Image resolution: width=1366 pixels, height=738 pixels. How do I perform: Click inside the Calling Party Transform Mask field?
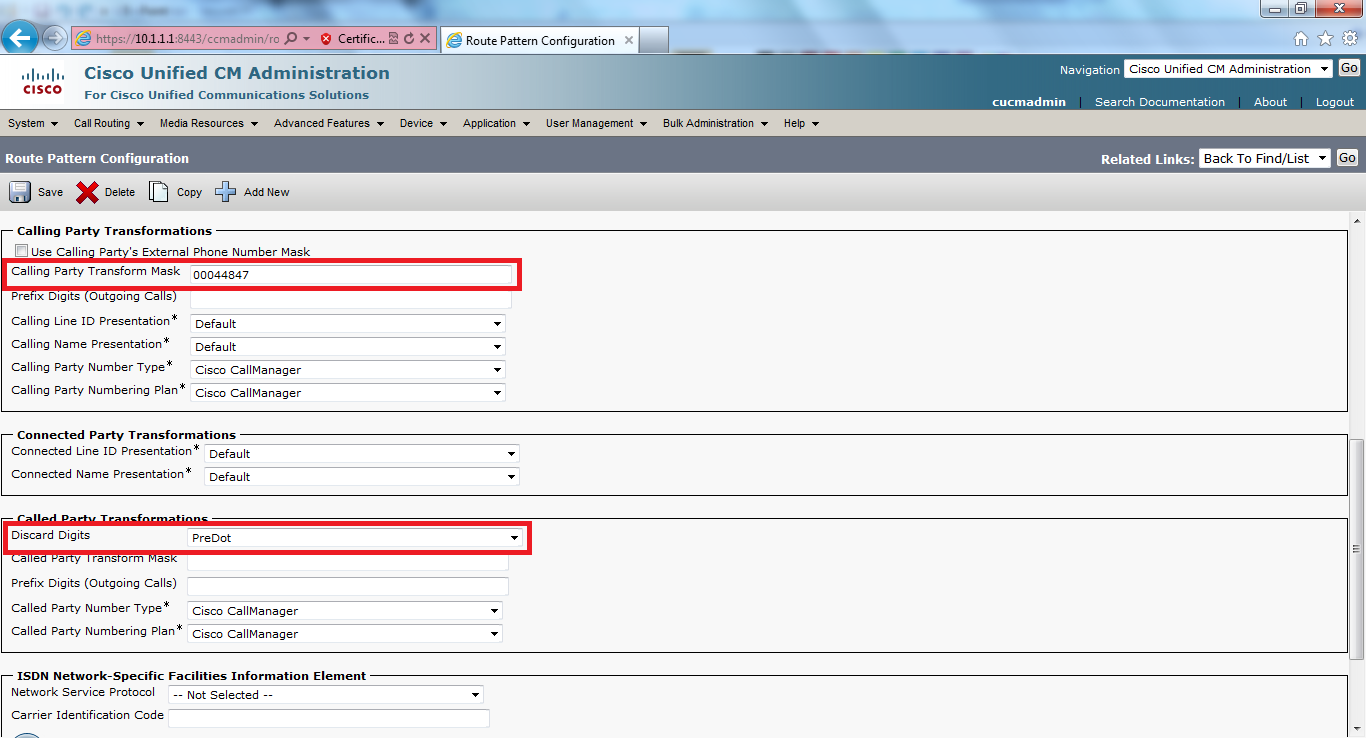(350, 274)
